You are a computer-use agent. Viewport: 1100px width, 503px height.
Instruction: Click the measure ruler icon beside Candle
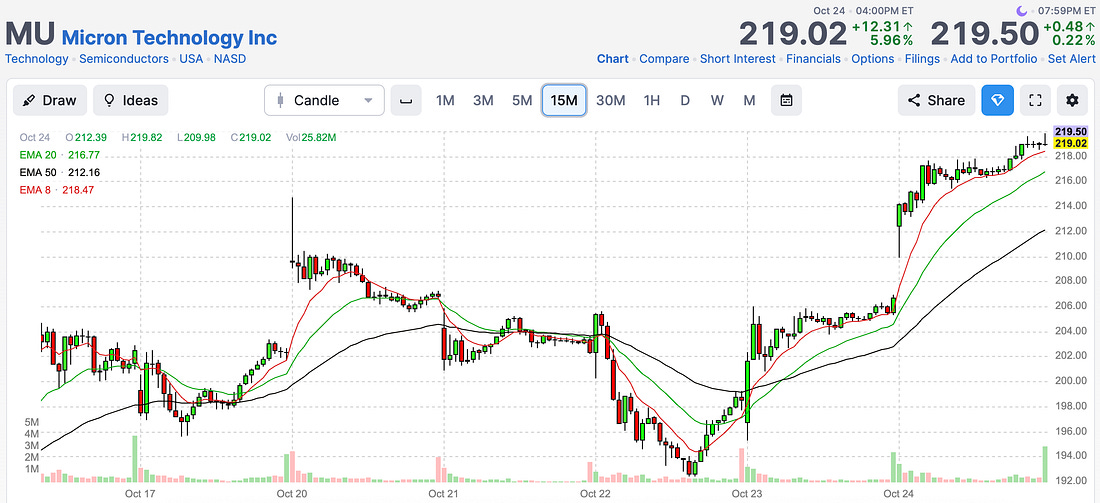click(406, 100)
